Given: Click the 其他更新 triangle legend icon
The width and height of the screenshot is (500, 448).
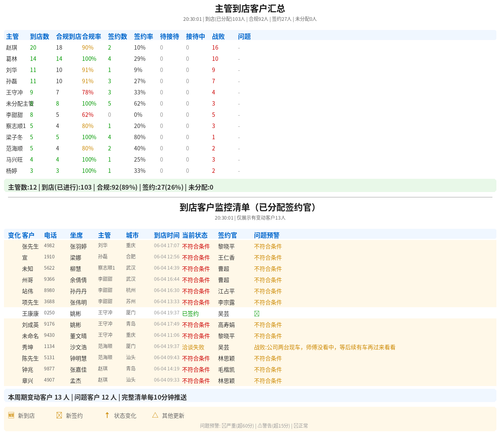Looking at the screenshot, I should click(x=155, y=415).
